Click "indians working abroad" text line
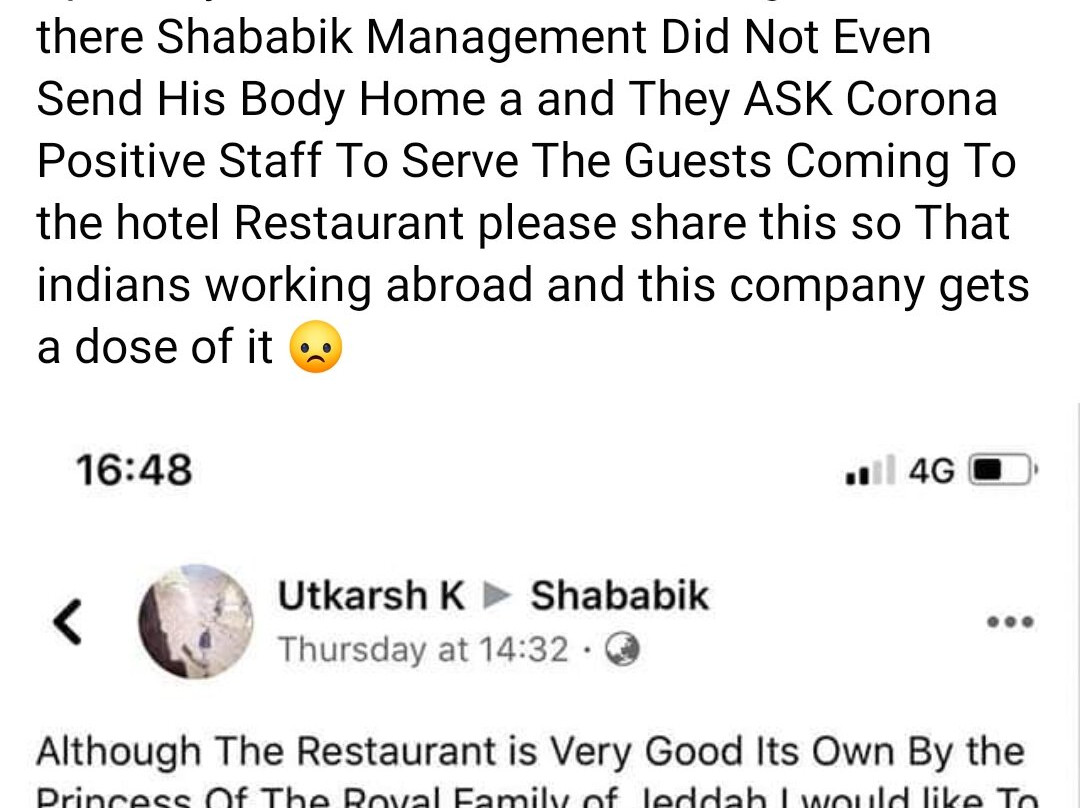Image resolution: width=1080 pixels, height=808 pixels. click(x=533, y=285)
